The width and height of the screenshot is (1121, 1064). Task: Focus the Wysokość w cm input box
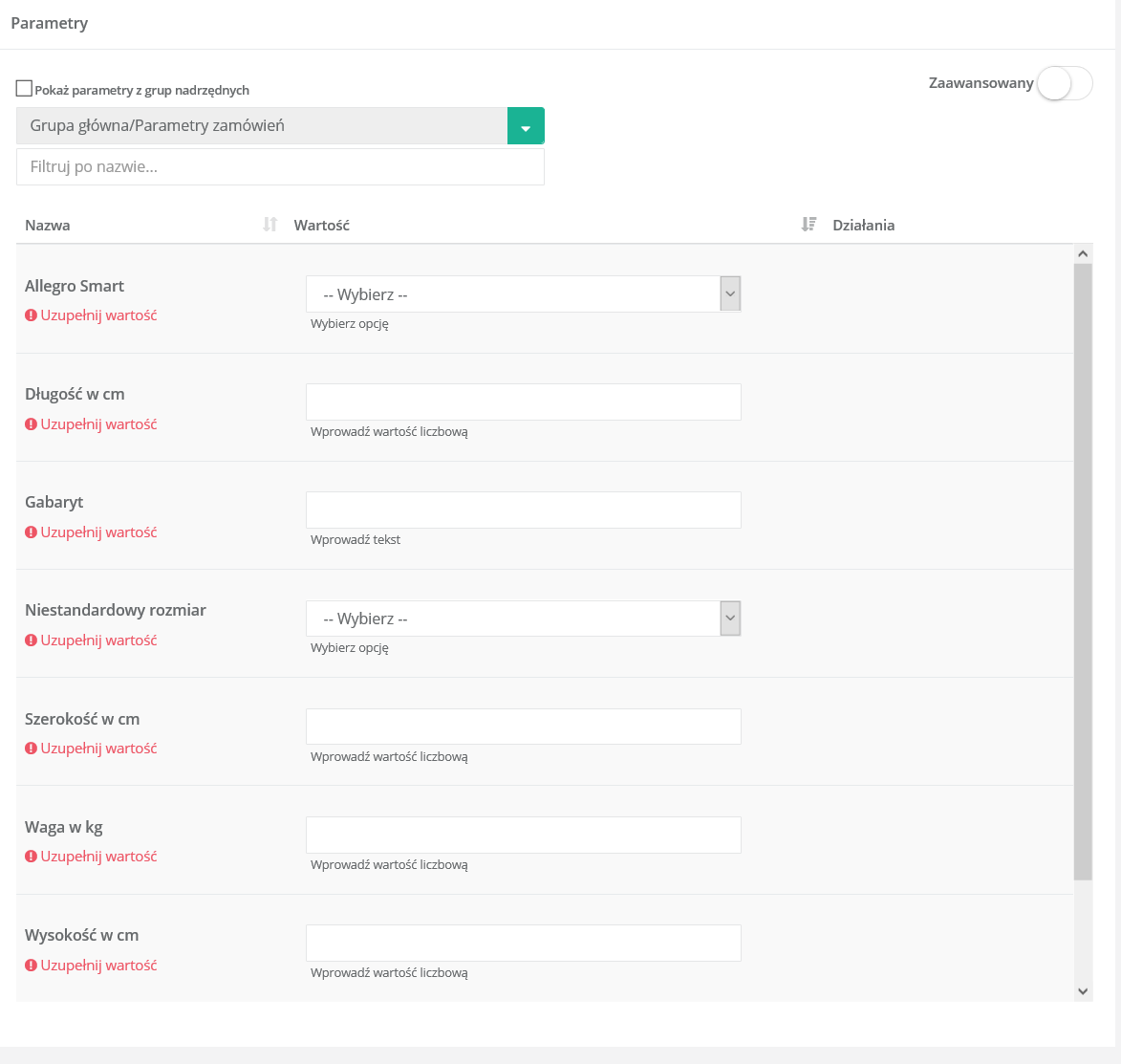pos(523,943)
